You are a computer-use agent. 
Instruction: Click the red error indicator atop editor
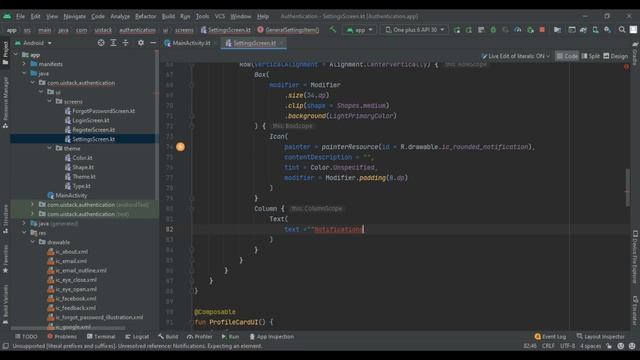(x=626, y=67)
